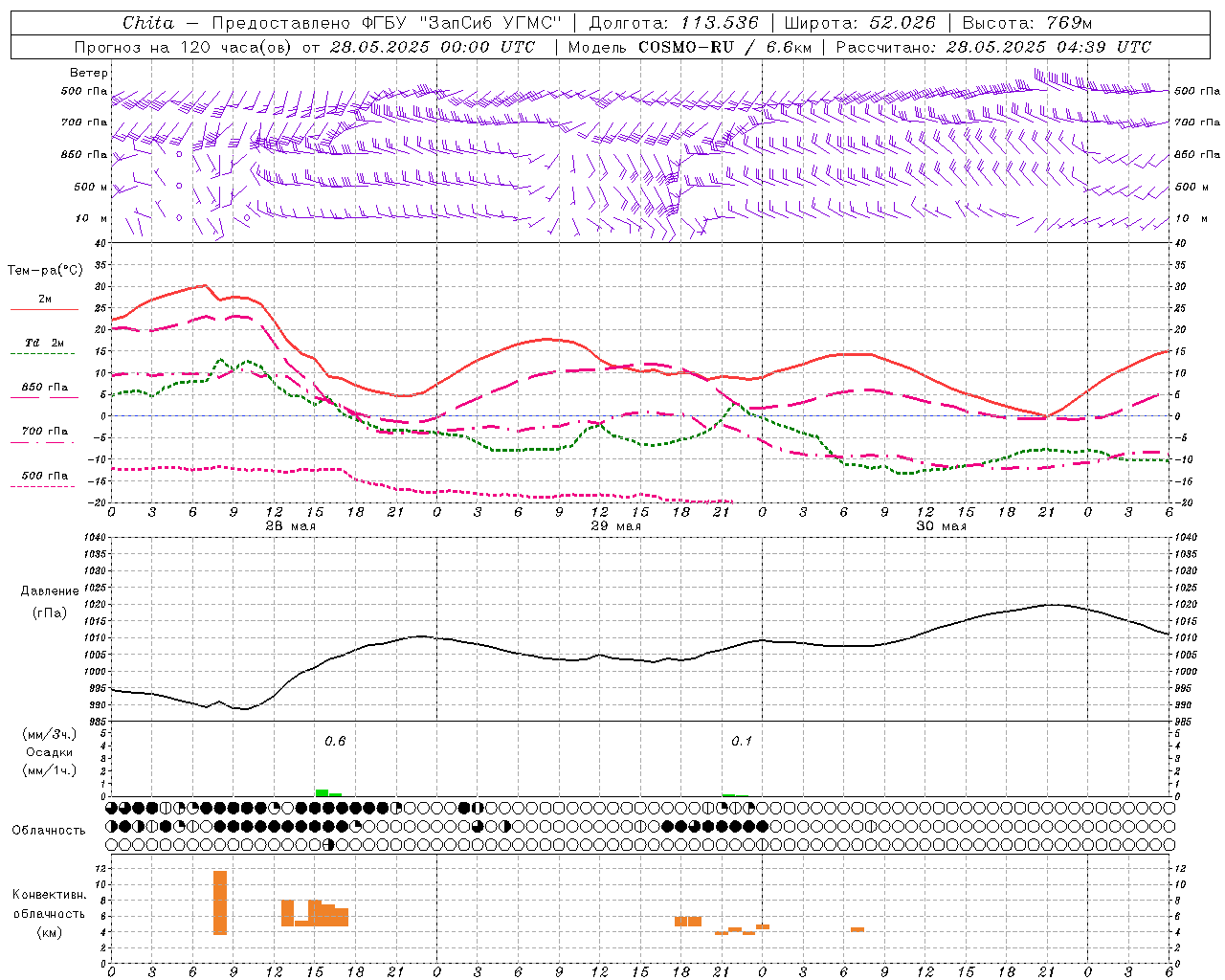The image size is (1225, 980).
Task: Click the Долгота value 113.536
Action: (719, 23)
